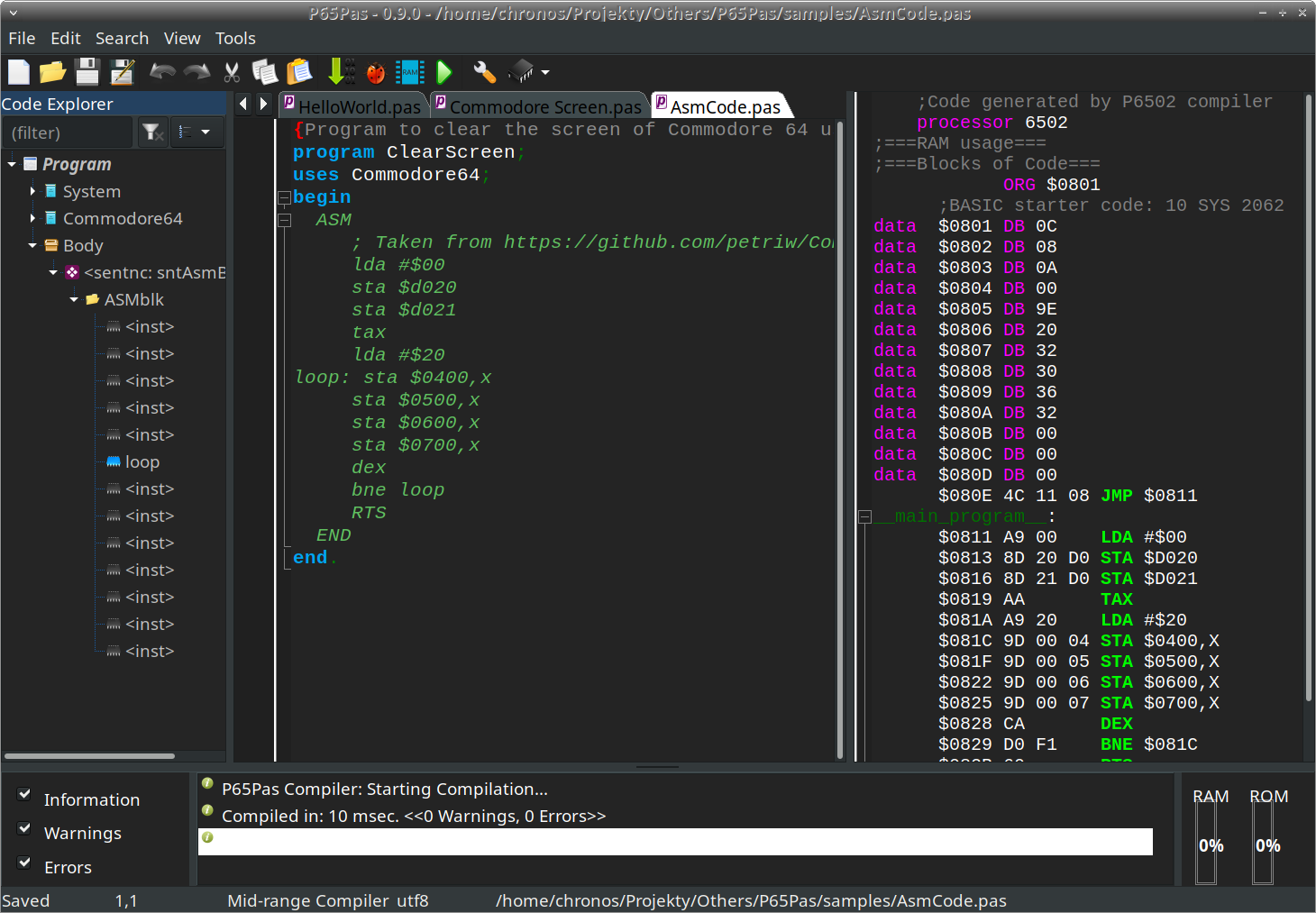1316x913 pixels.
Task: Uncheck the Warnings checkbox
Action: 23,827
